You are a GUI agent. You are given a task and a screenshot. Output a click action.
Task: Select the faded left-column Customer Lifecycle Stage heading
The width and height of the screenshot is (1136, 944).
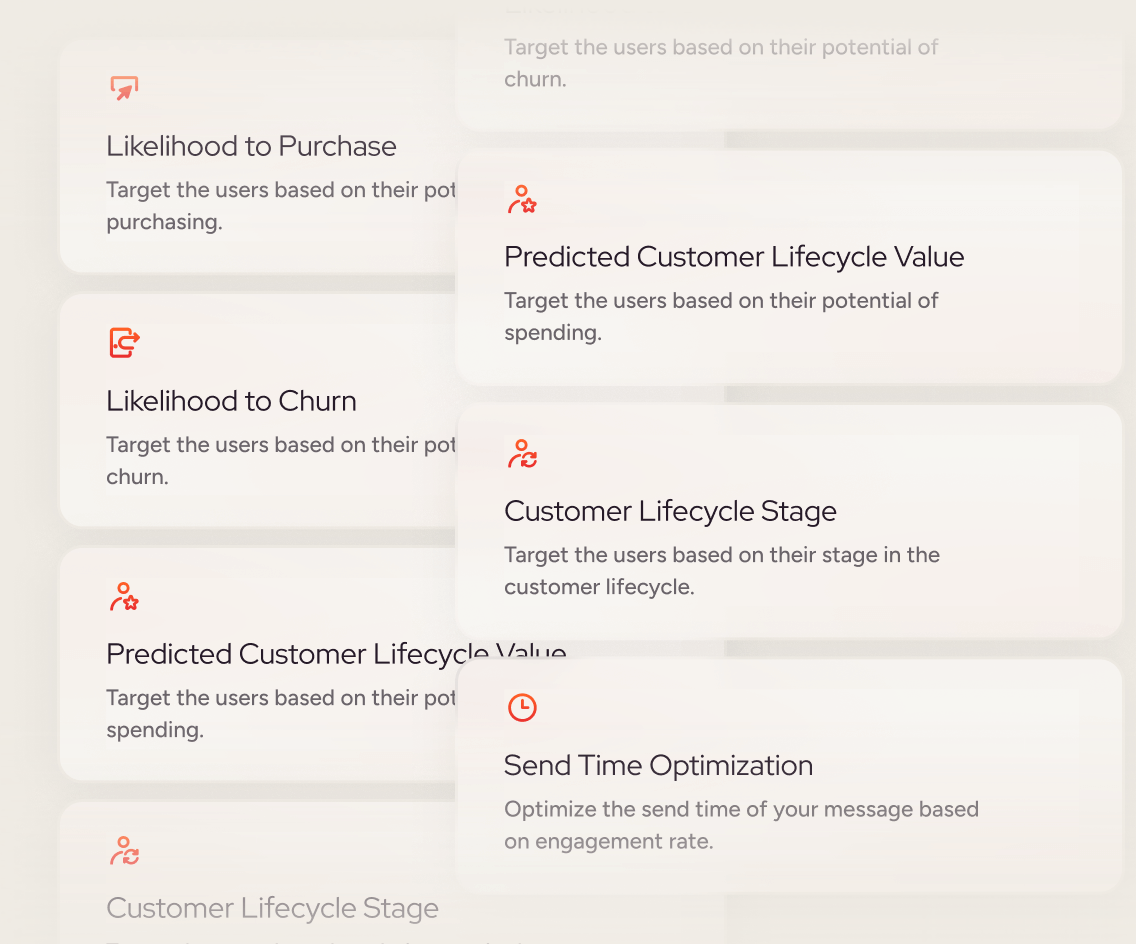(x=272, y=908)
